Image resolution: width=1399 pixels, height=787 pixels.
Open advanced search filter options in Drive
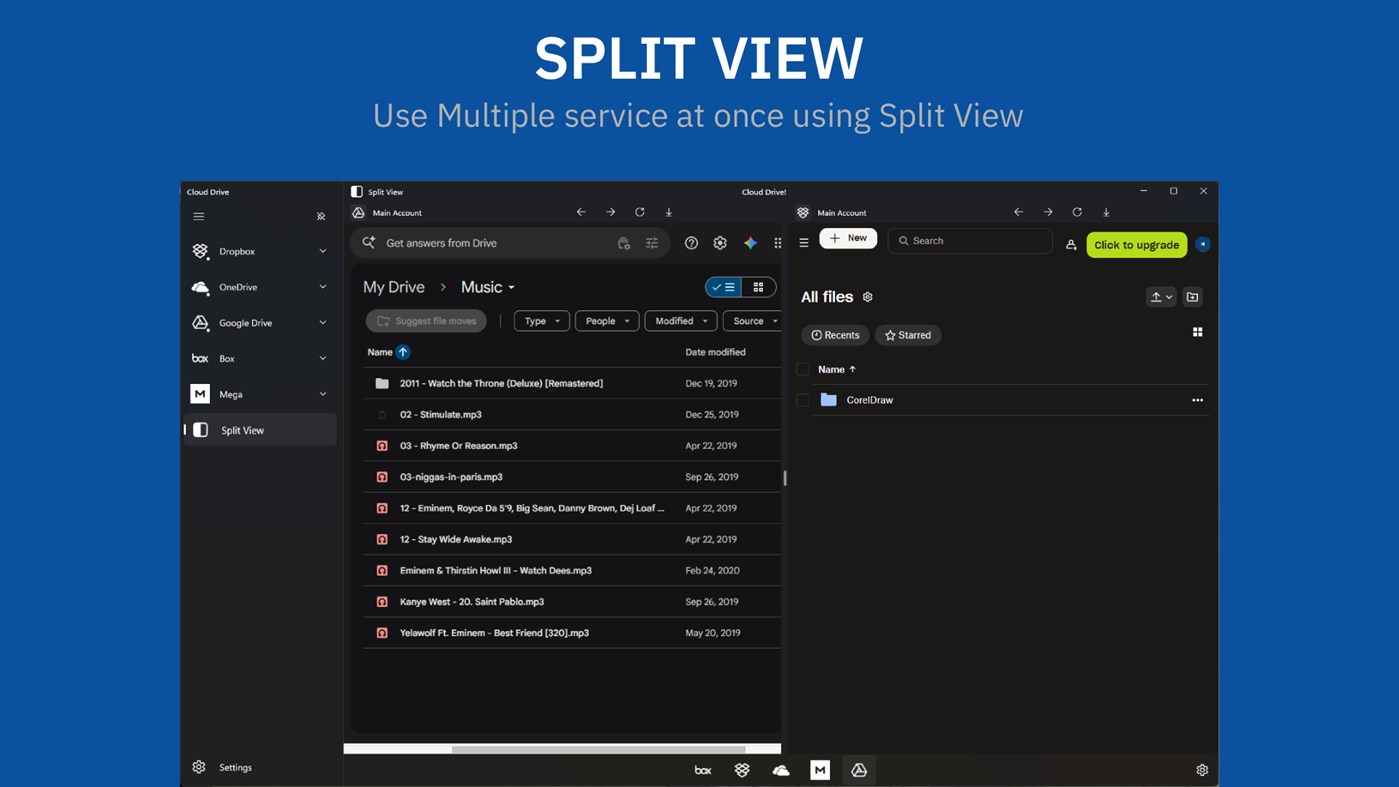[652, 243]
